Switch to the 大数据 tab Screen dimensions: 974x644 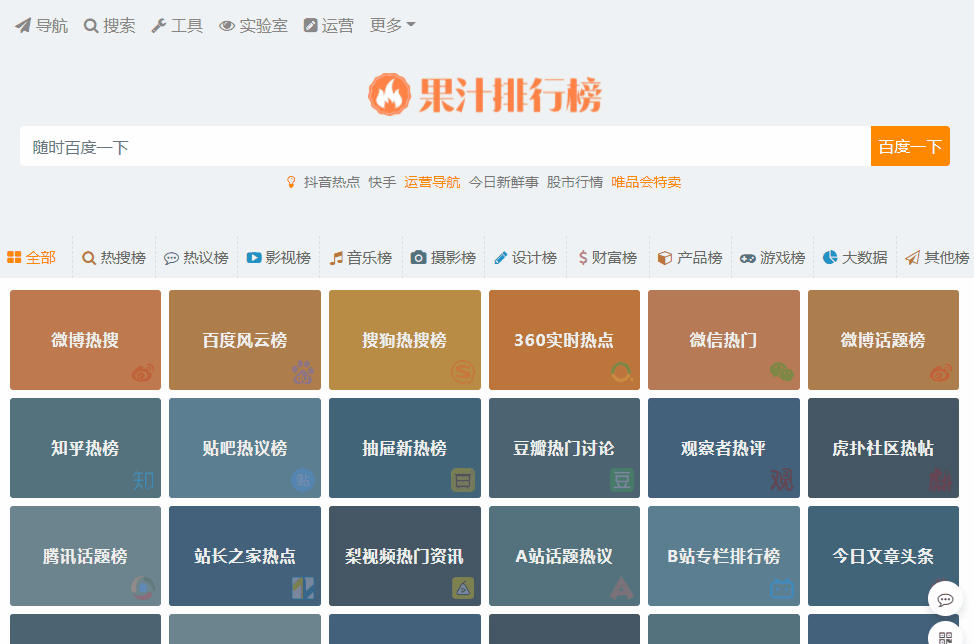[855, 257]
